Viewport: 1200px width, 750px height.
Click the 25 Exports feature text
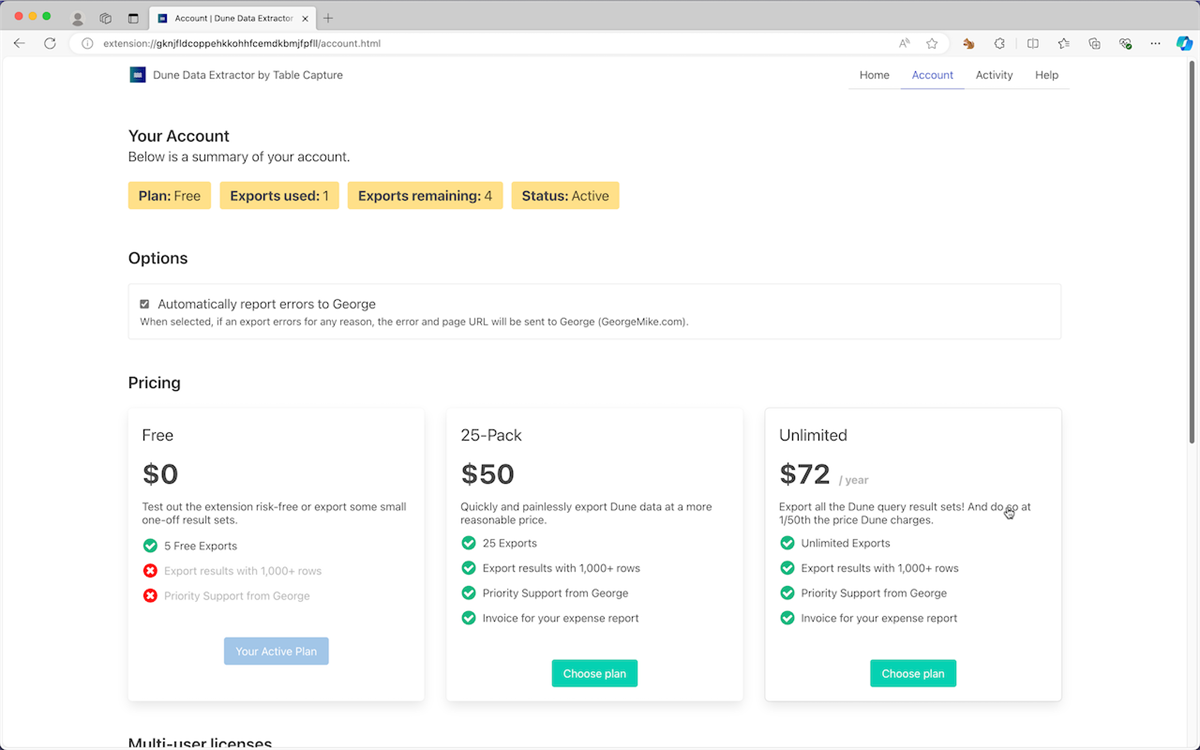[510, 543]
